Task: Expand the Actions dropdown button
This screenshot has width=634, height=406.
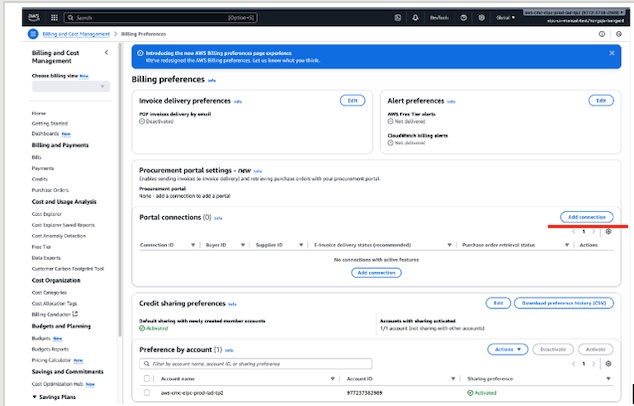Action: (x=507, y=349)
